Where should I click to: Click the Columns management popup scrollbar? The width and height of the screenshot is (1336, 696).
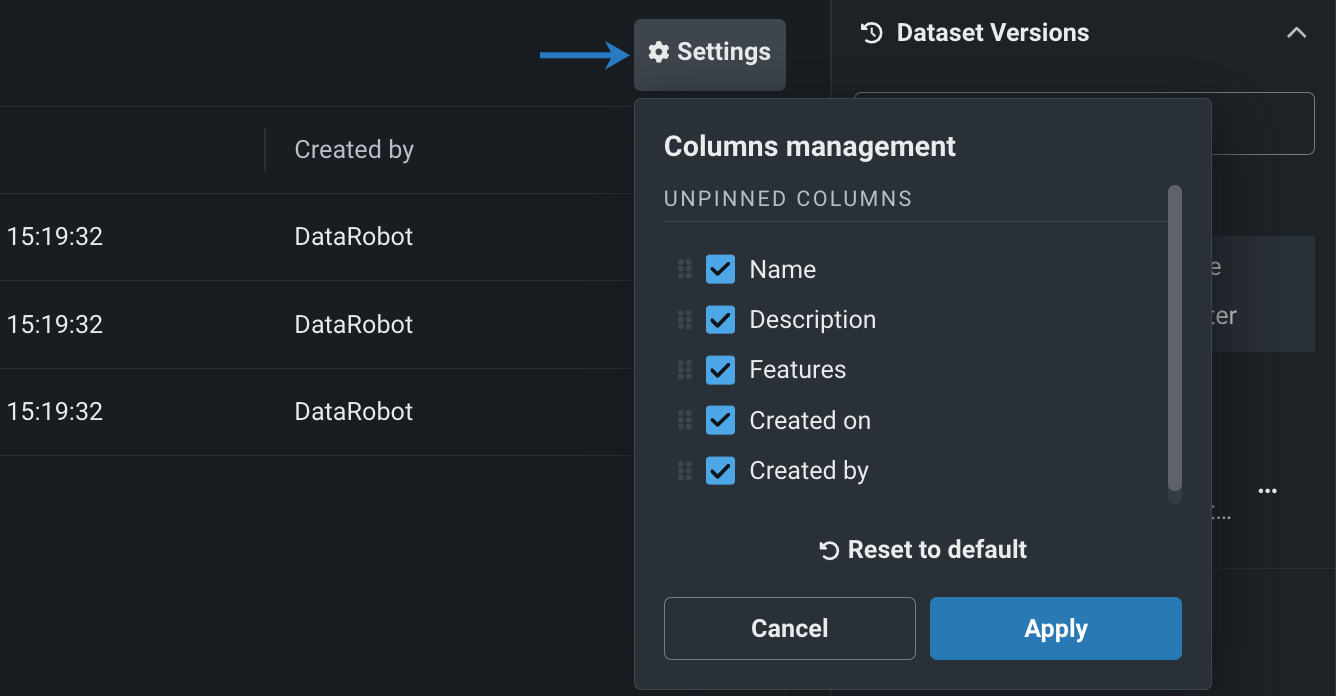pos(1175,340)
